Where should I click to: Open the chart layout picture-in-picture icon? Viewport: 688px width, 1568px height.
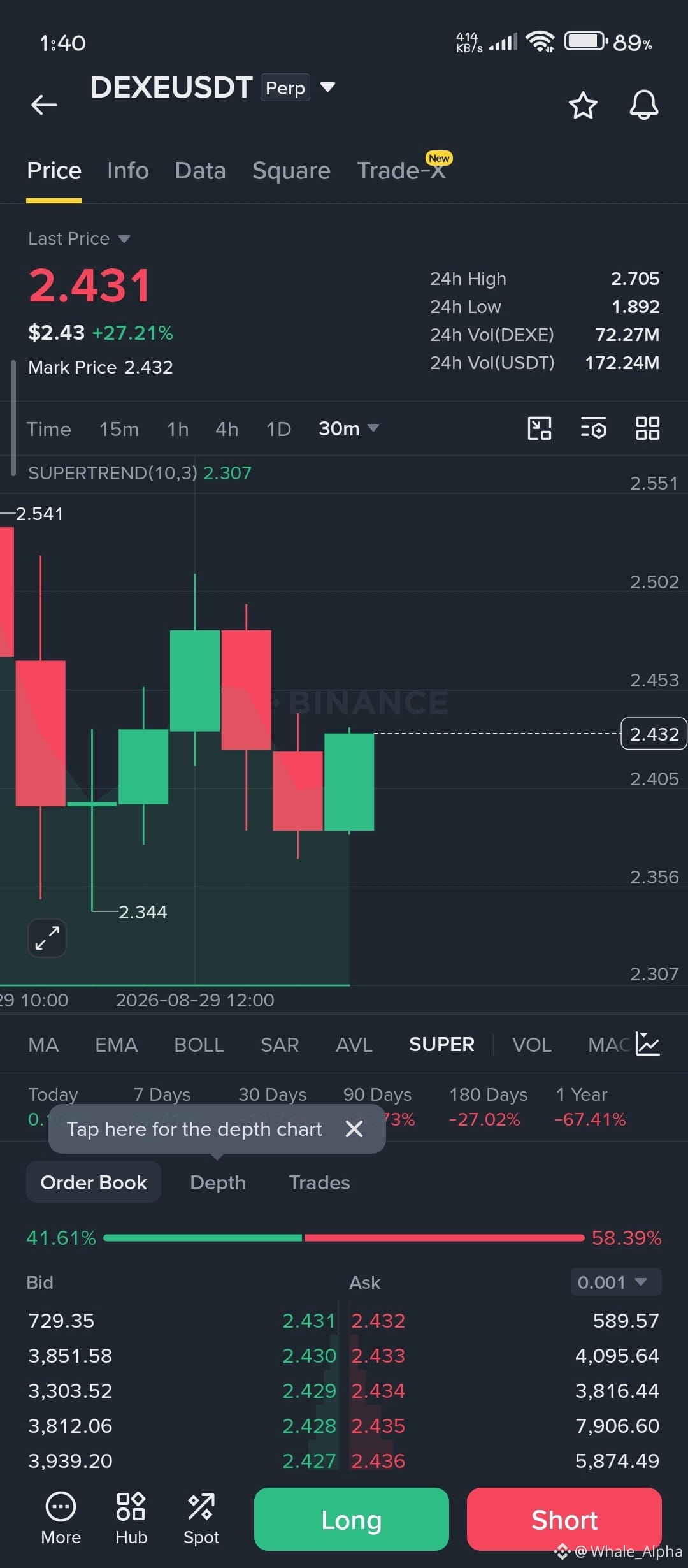tap(540, 428)
